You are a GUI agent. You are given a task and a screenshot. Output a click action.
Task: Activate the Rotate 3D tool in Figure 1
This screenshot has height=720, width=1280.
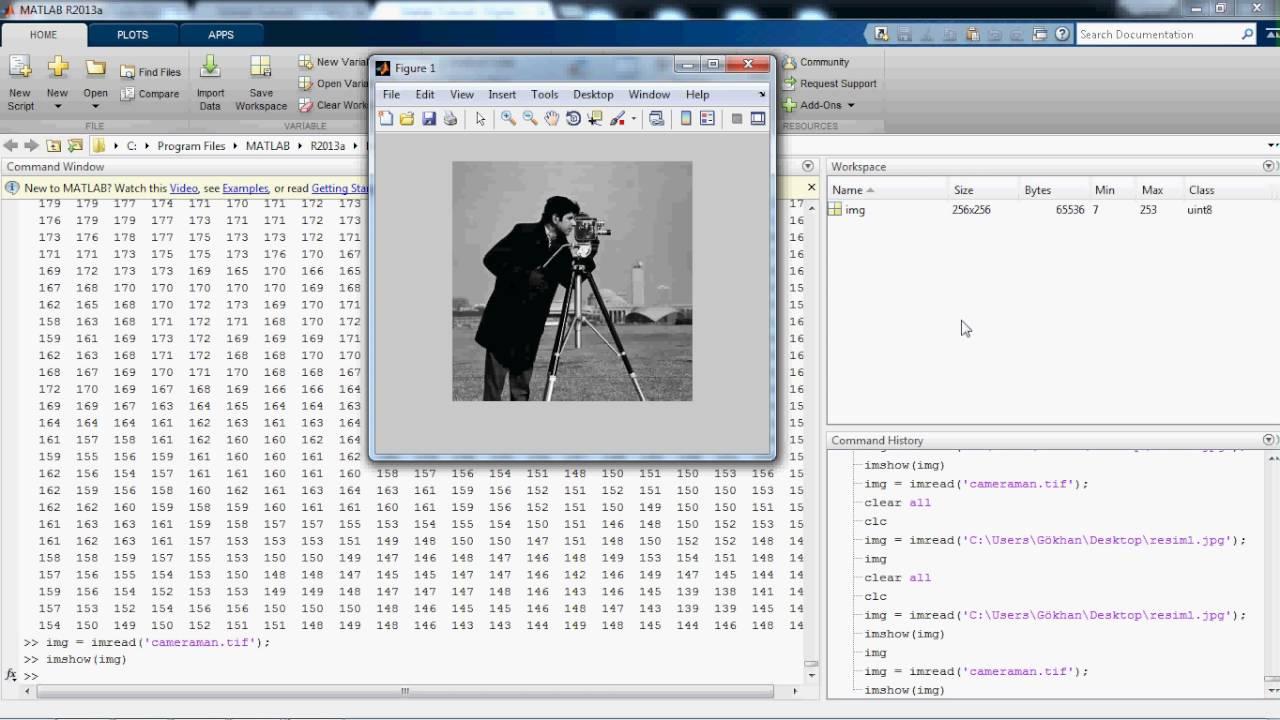(x=573, y=119)
